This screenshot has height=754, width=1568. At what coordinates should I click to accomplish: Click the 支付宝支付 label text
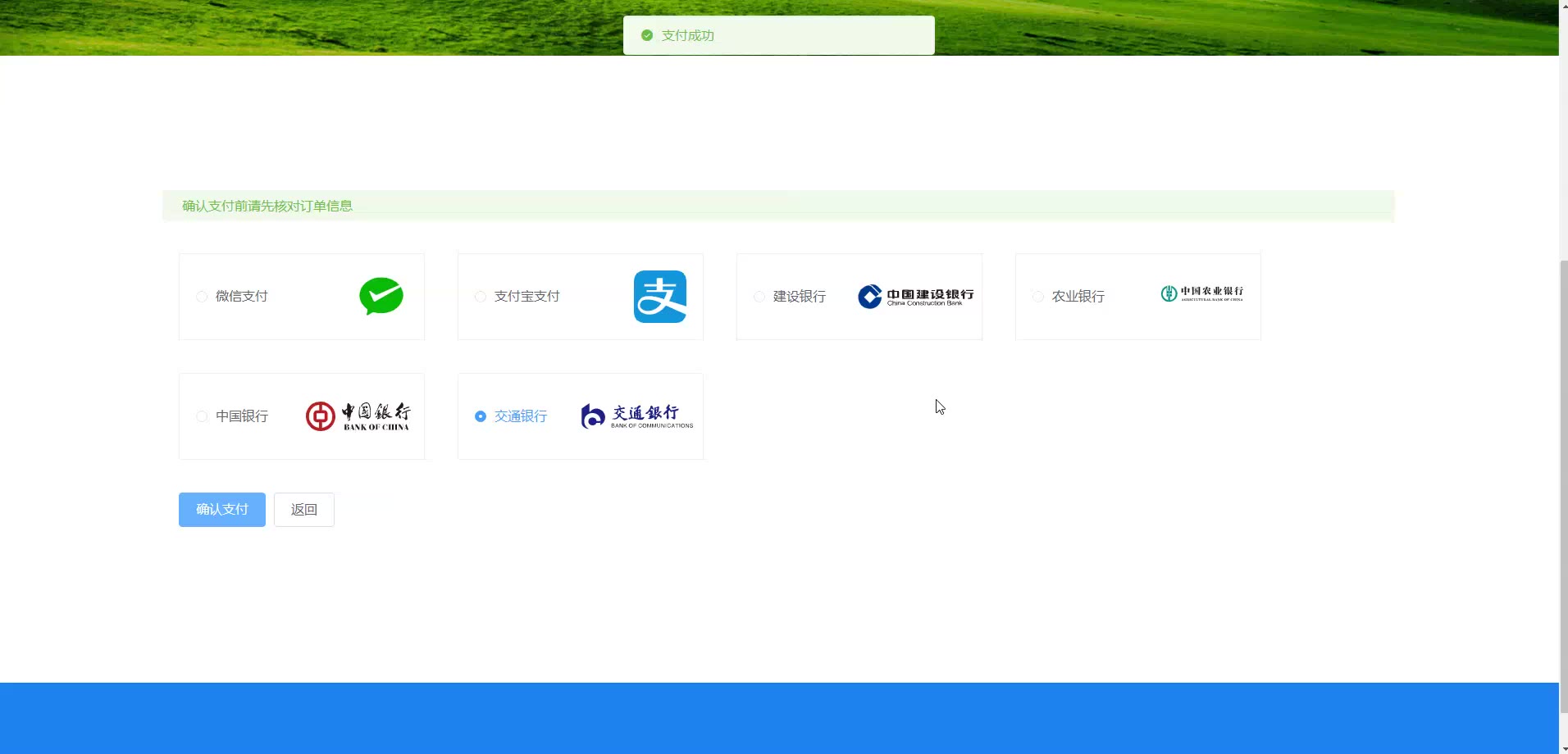tap(527, 297)
